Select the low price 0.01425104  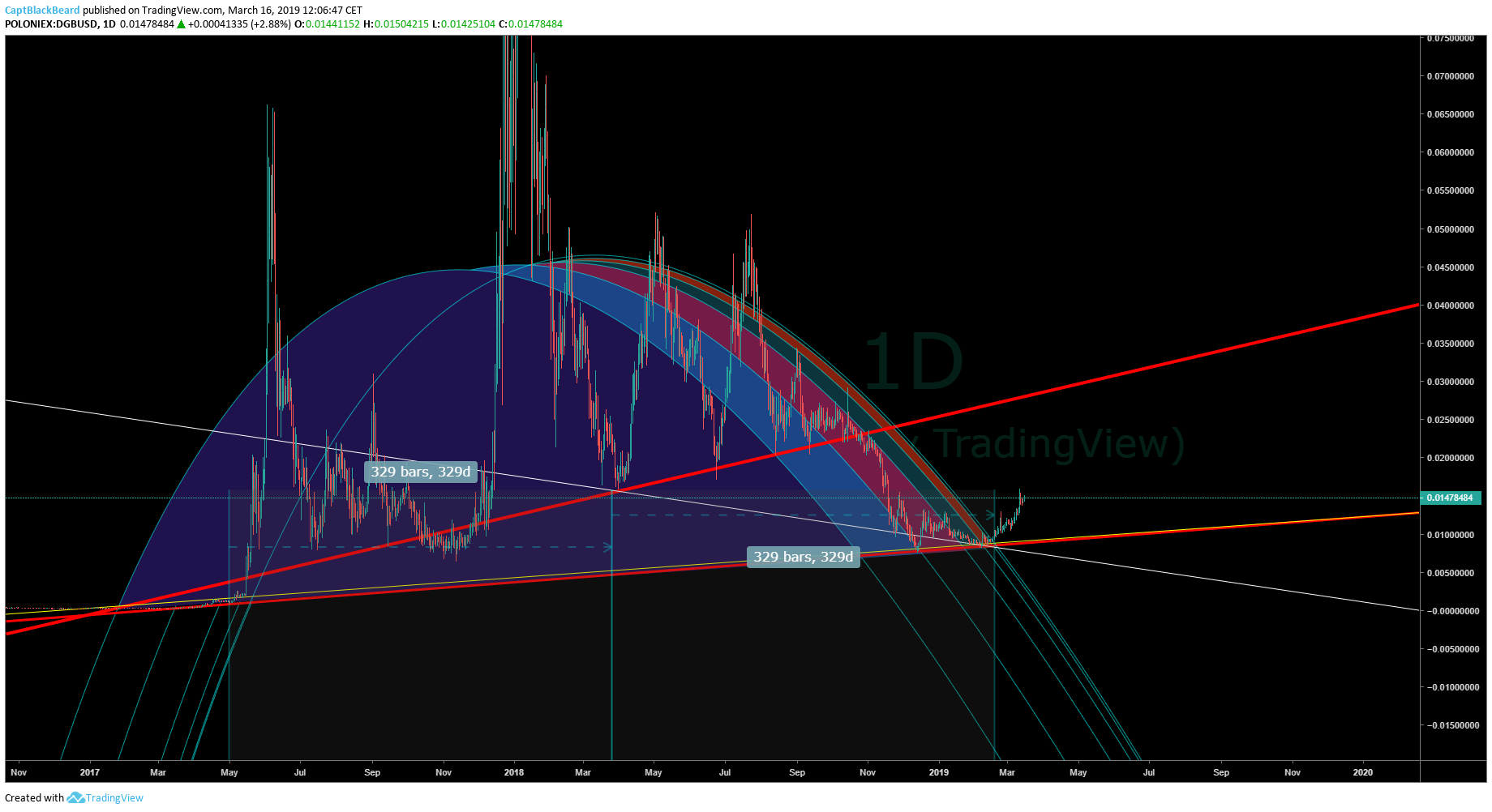[x=468, y=24]
